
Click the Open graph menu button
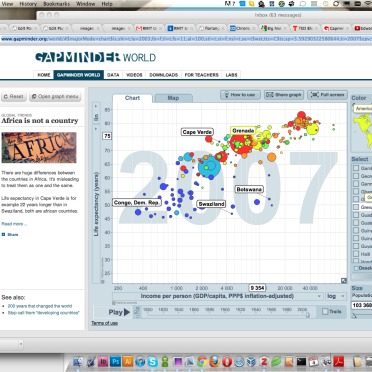55,97
